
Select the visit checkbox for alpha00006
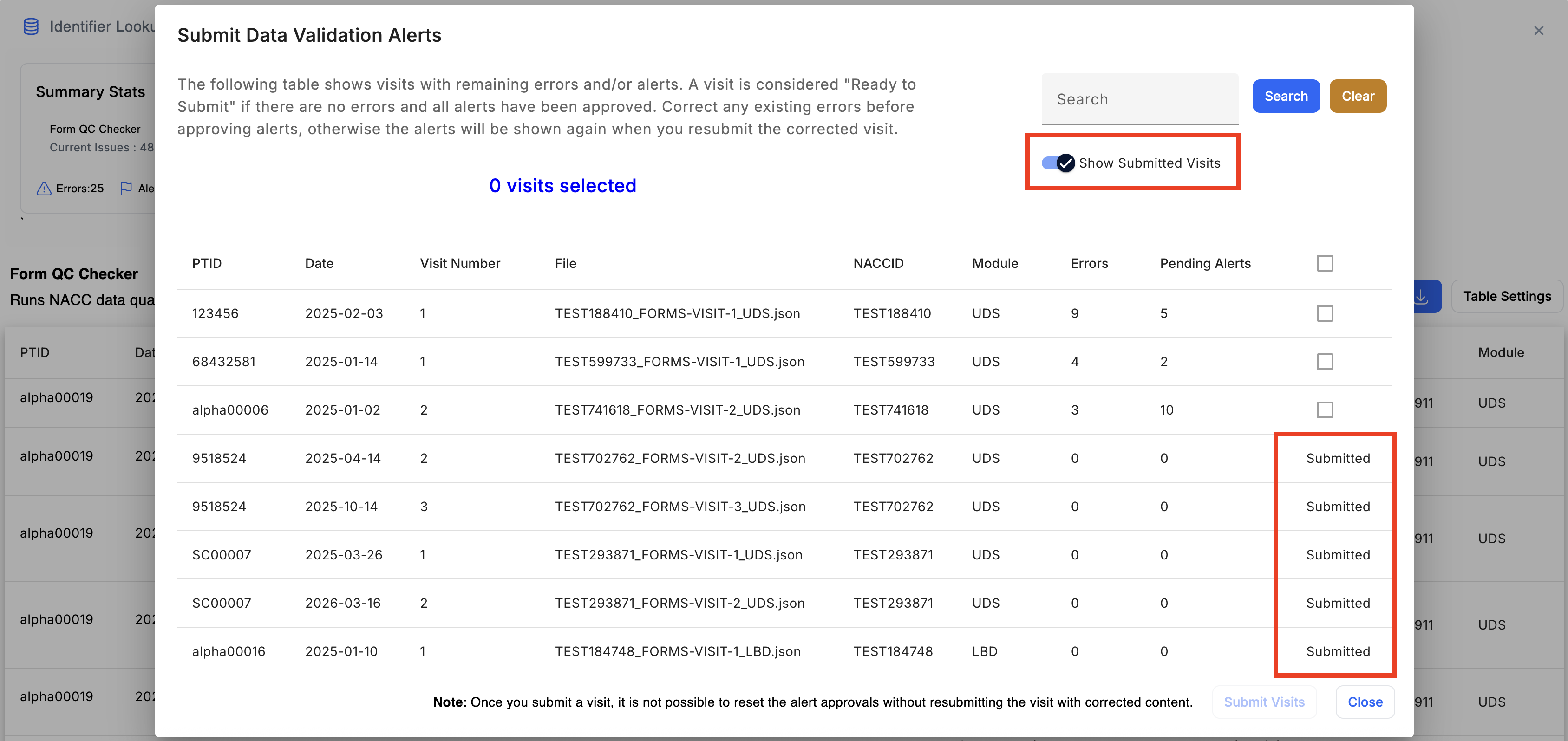coord(1325,410)
